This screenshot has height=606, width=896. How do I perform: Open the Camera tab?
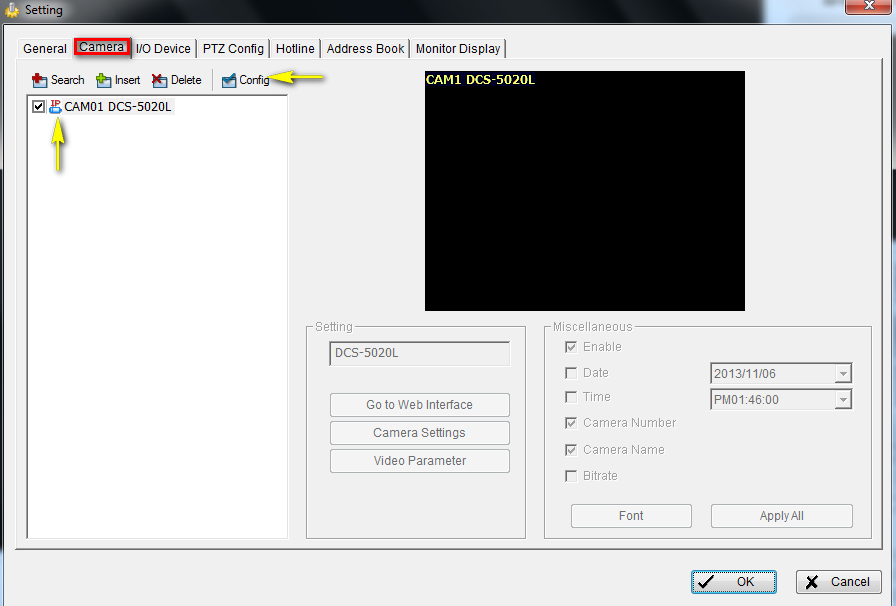[102, 47]
